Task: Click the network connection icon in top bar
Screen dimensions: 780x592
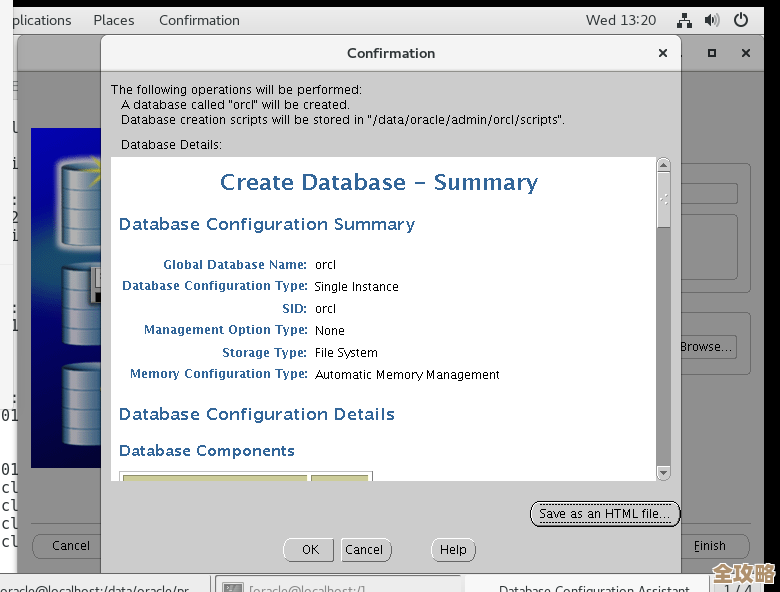Action: coord(685,20)
